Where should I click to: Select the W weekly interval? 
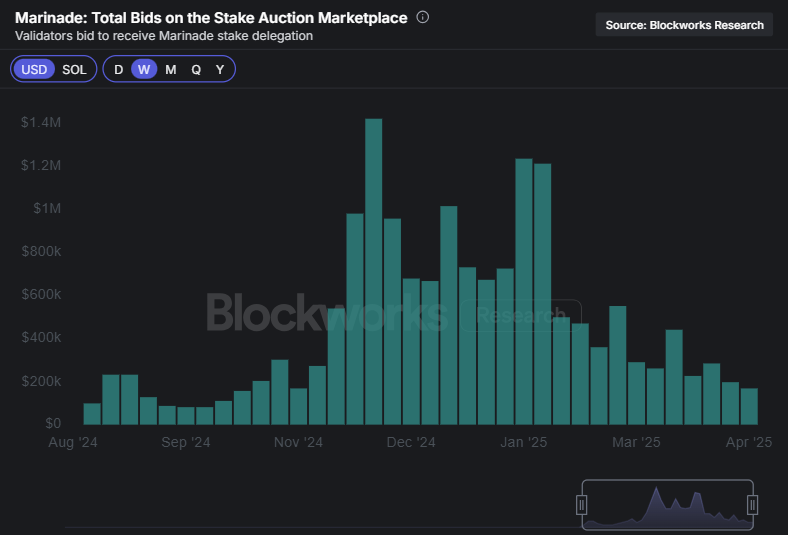[145, 70]
